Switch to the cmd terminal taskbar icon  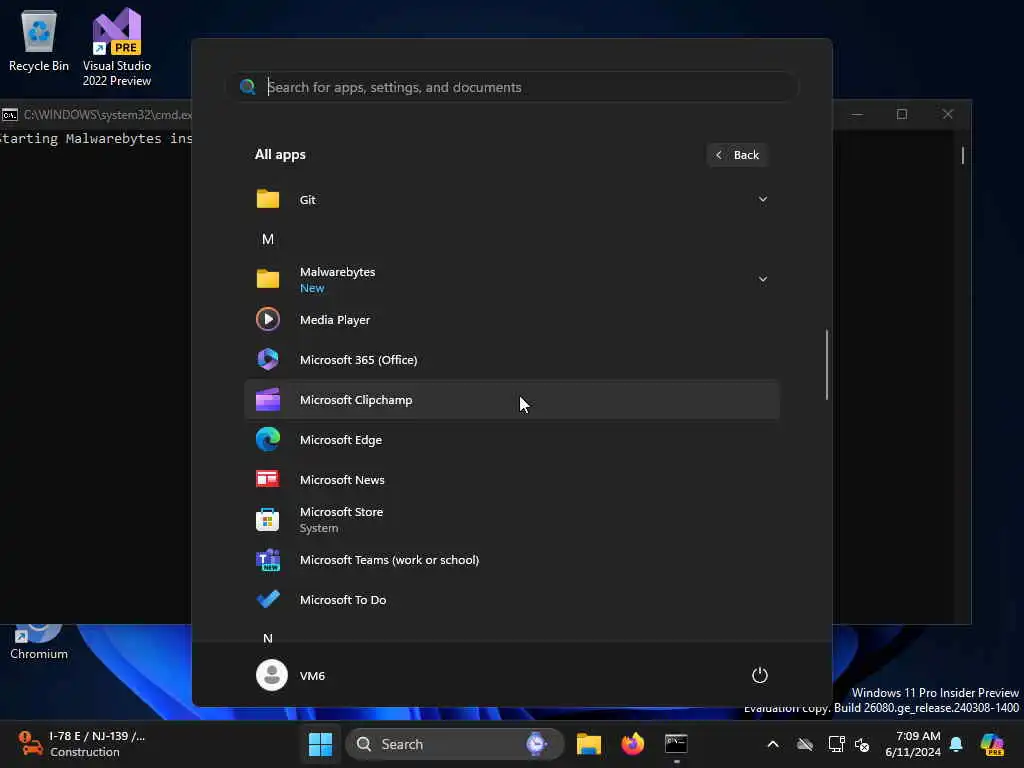coord(676,744)
